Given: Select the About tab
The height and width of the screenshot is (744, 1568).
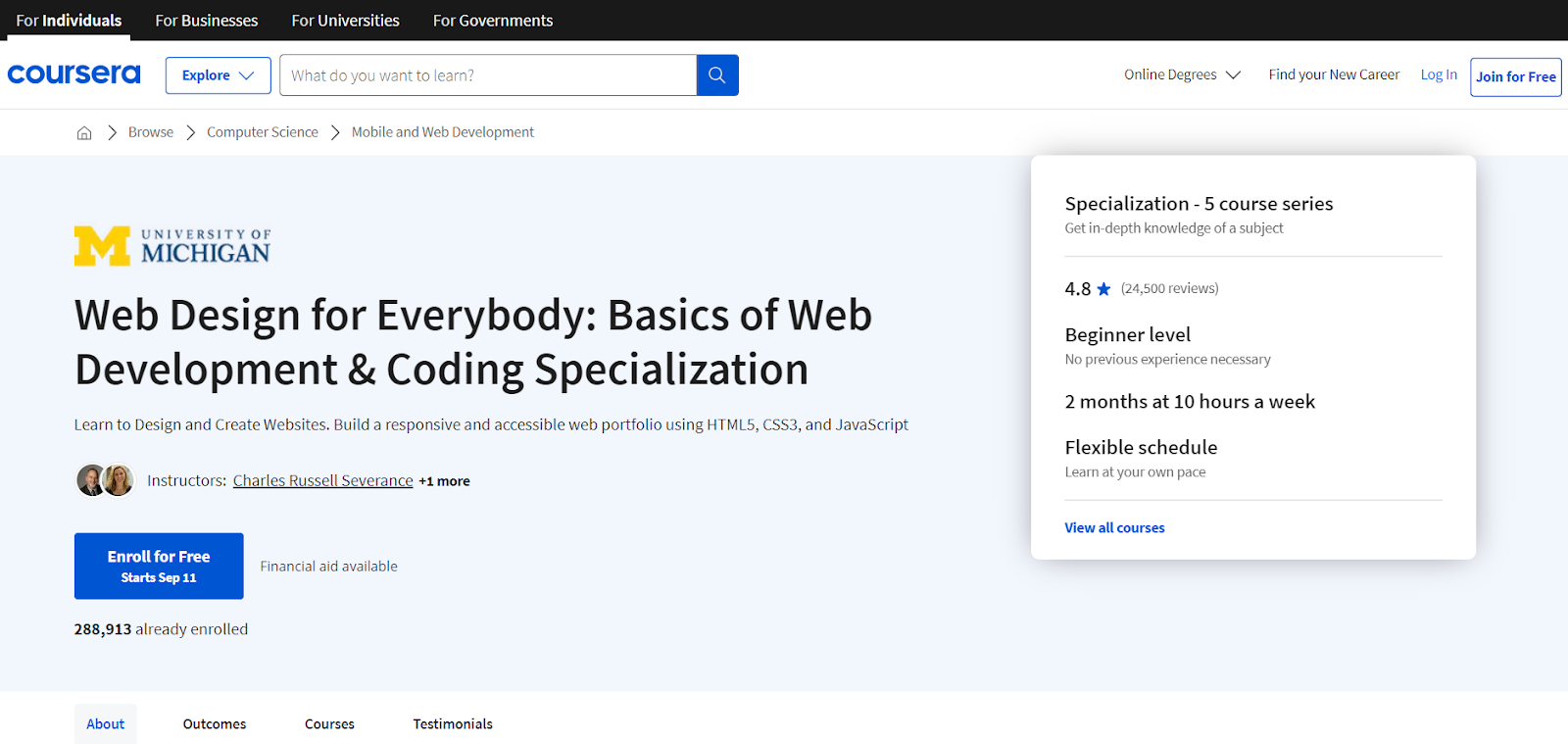Looking at the screenshot, I should point(106,724).
